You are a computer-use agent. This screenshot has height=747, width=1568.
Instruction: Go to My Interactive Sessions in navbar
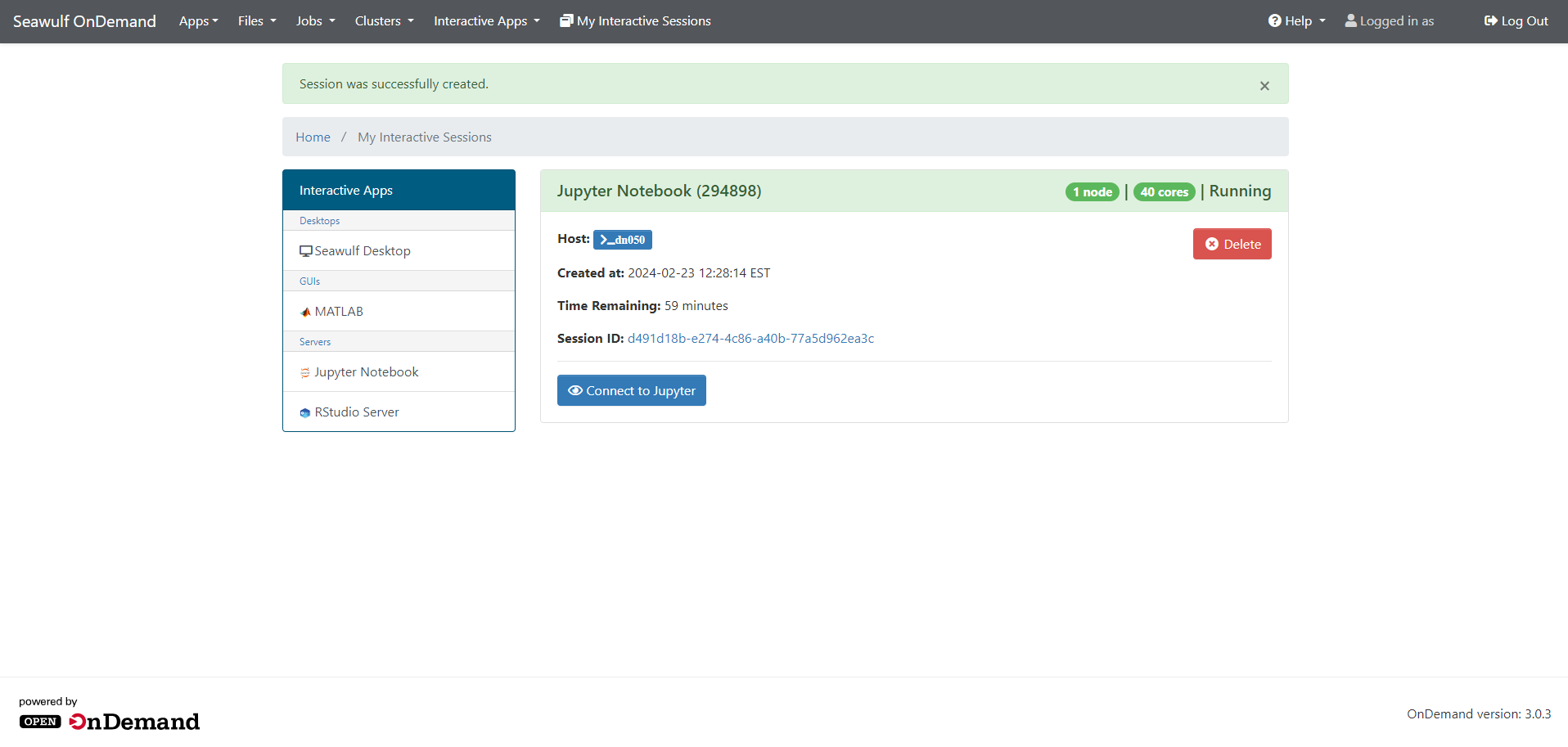click(635, 21)
